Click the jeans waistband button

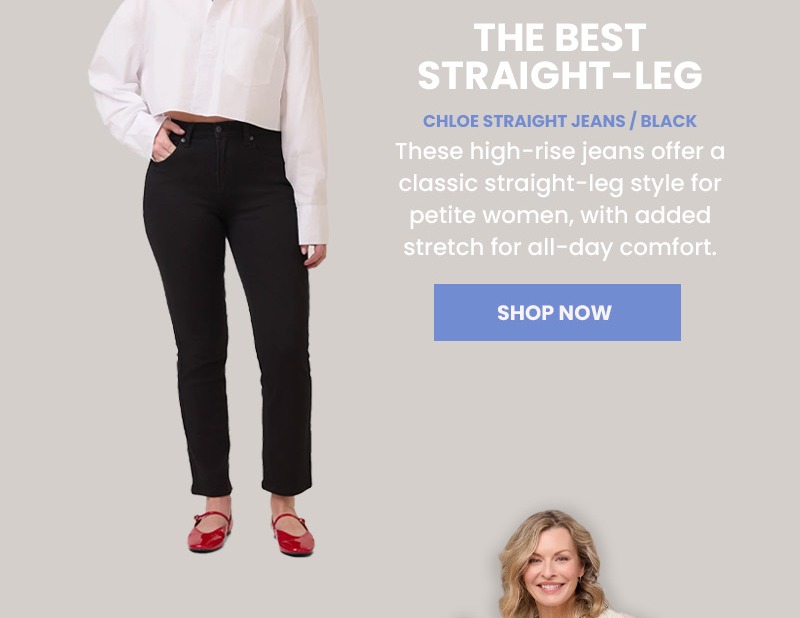pos(218,130)
